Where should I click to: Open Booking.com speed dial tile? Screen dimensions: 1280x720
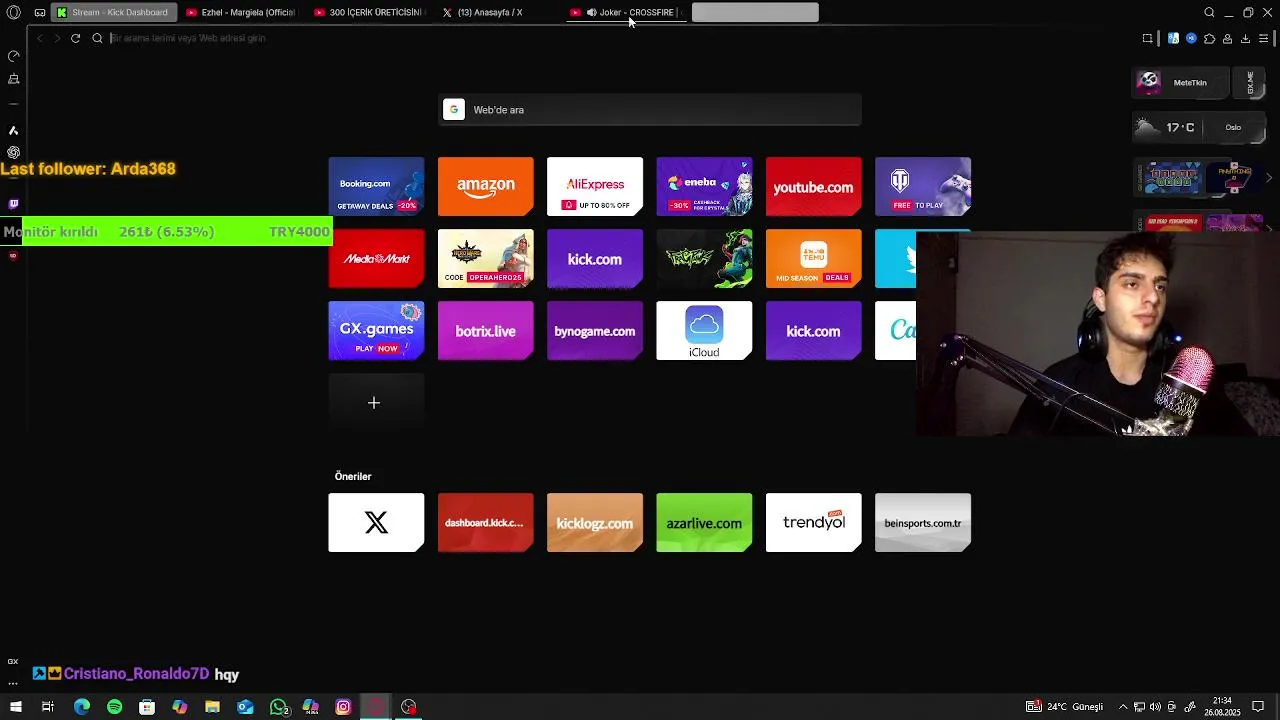(x=376, y=186)
